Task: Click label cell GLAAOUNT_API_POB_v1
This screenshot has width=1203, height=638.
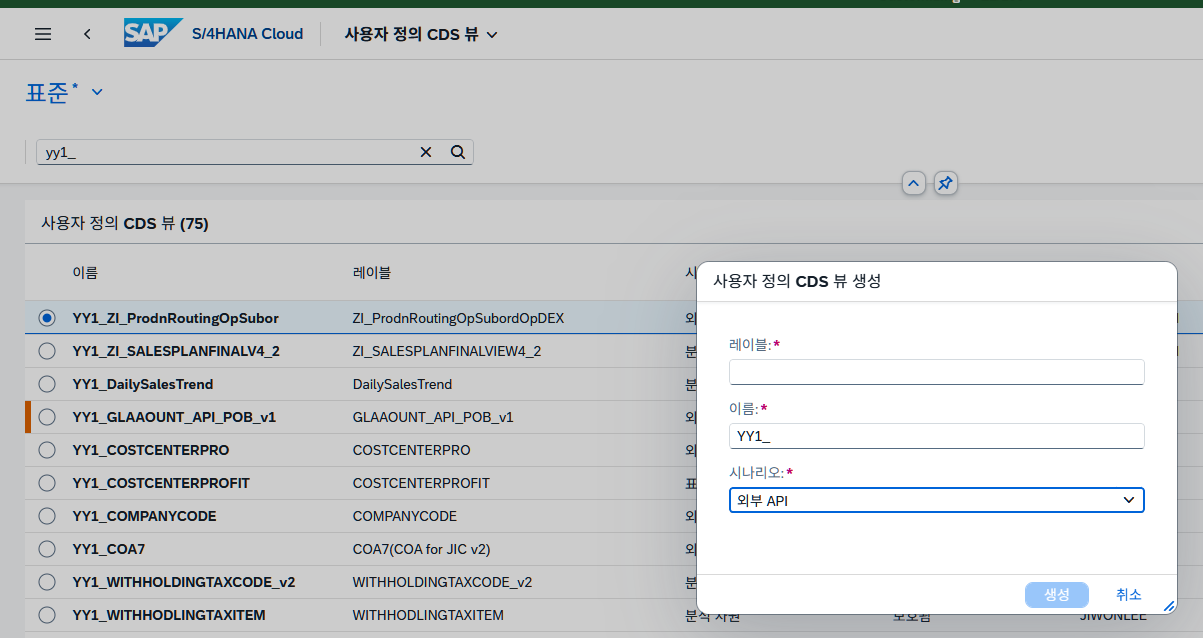Action: coord(433,417)
